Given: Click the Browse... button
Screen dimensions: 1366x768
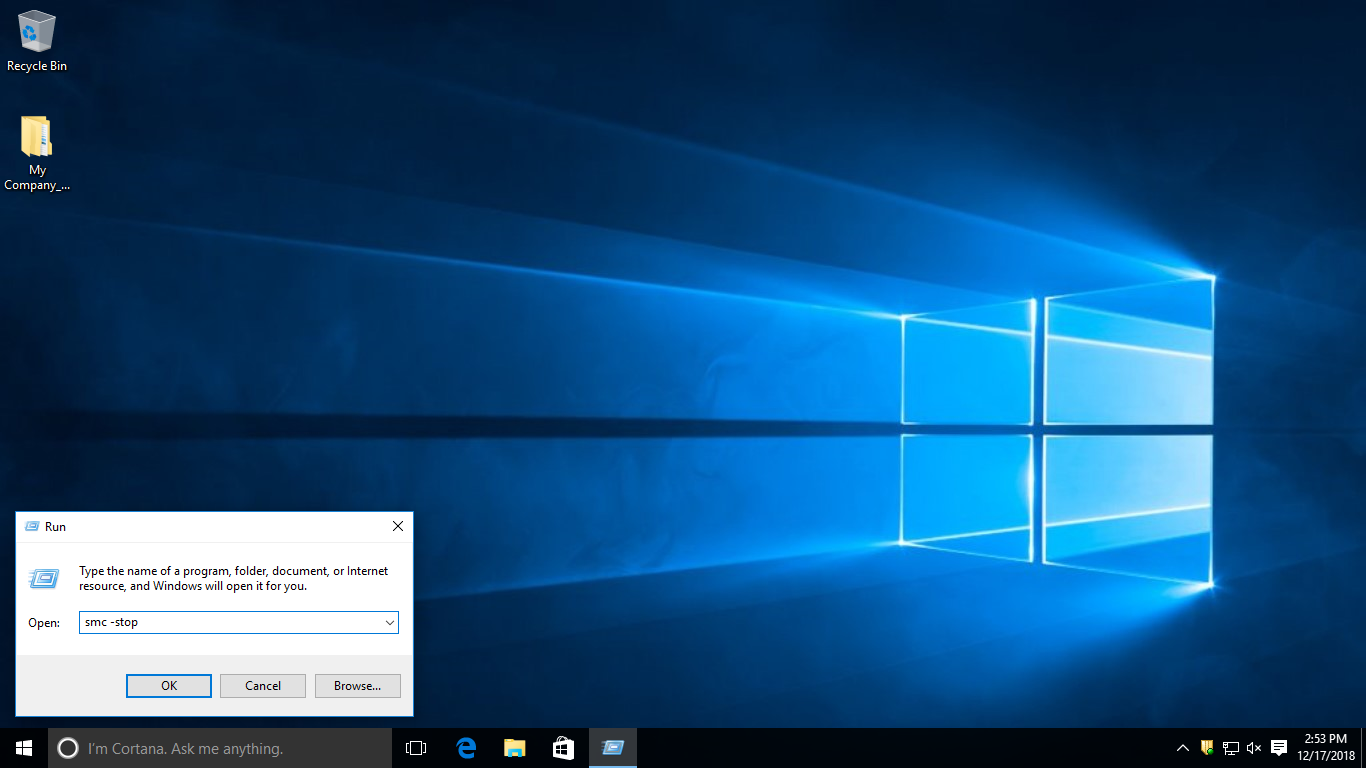Looking at the screenshot, I should (x=357, y=686).
